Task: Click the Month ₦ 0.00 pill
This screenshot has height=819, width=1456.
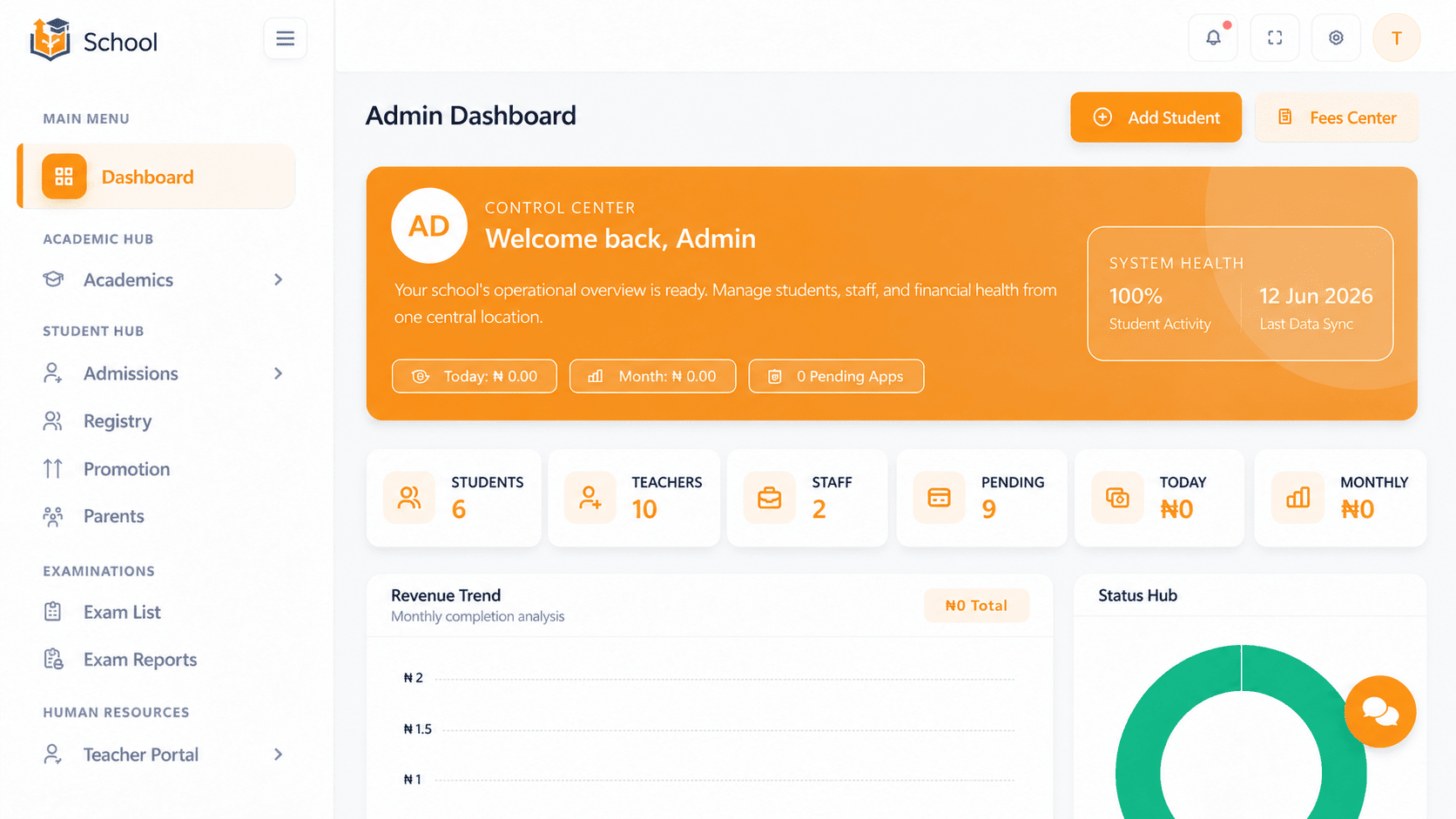Action: coord(653,376)
